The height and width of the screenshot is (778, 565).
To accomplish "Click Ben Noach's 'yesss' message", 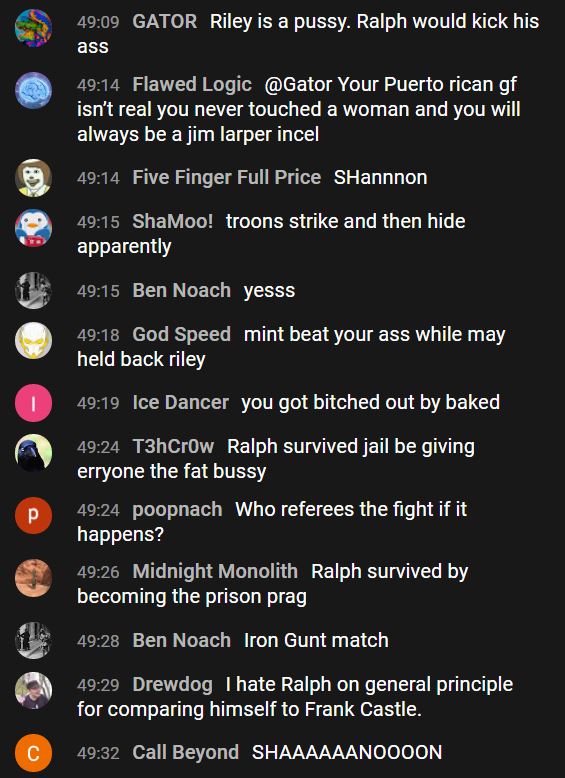I will (x=269, y=291).
